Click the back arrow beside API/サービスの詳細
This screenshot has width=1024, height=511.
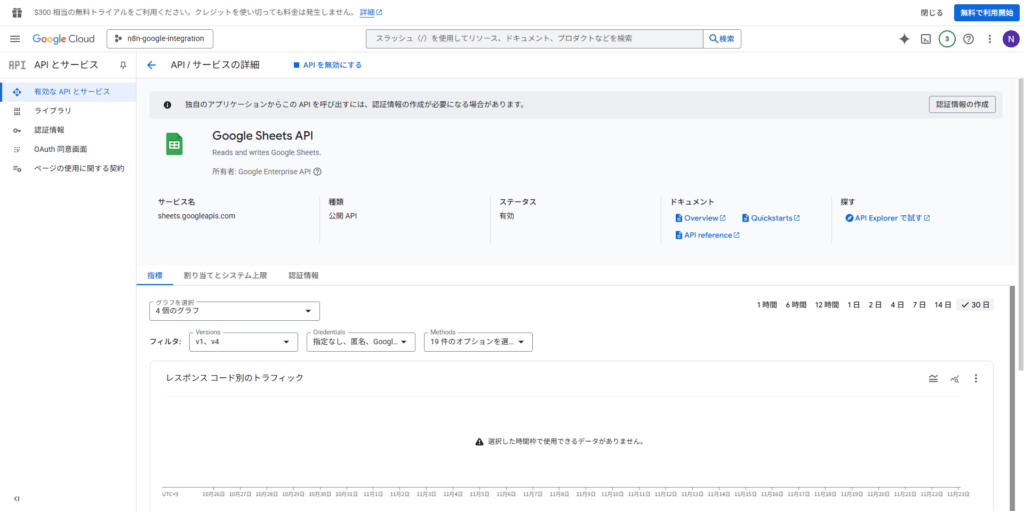pos(152,65)
